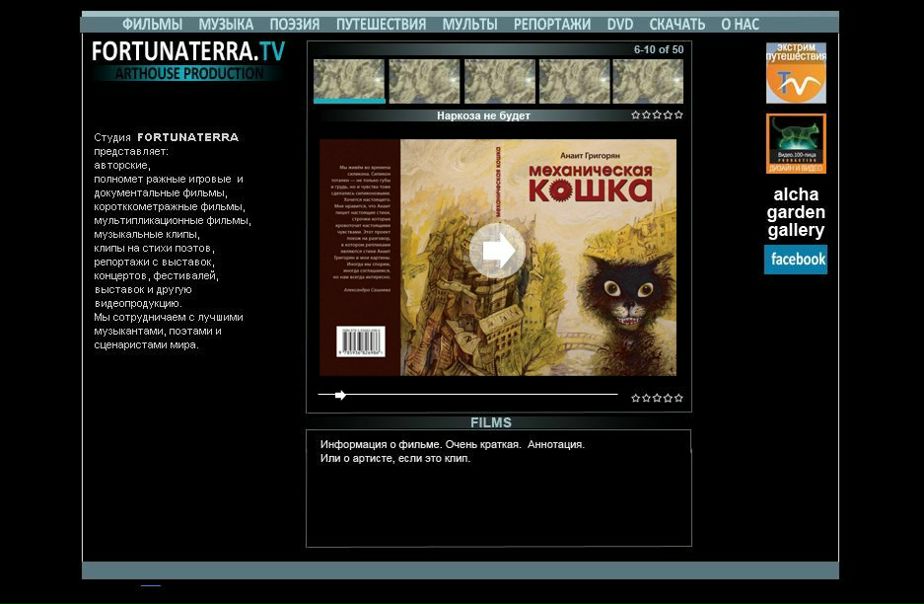
Task: Click the СКАЧАТЬ download link
Action: click(x=677, y=24)
